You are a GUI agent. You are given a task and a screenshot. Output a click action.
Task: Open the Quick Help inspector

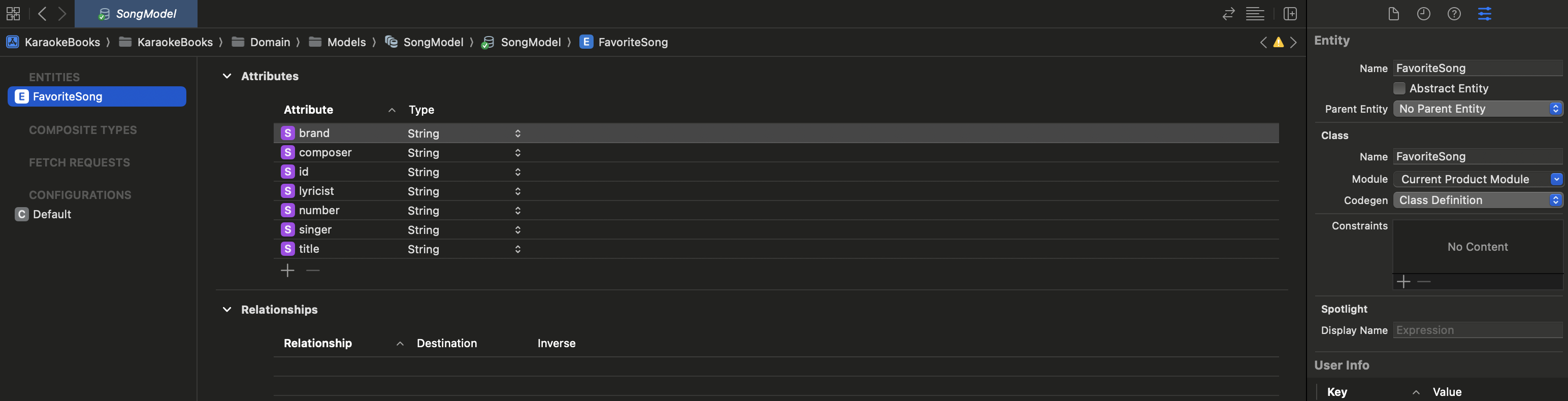tap(1453, 13)
